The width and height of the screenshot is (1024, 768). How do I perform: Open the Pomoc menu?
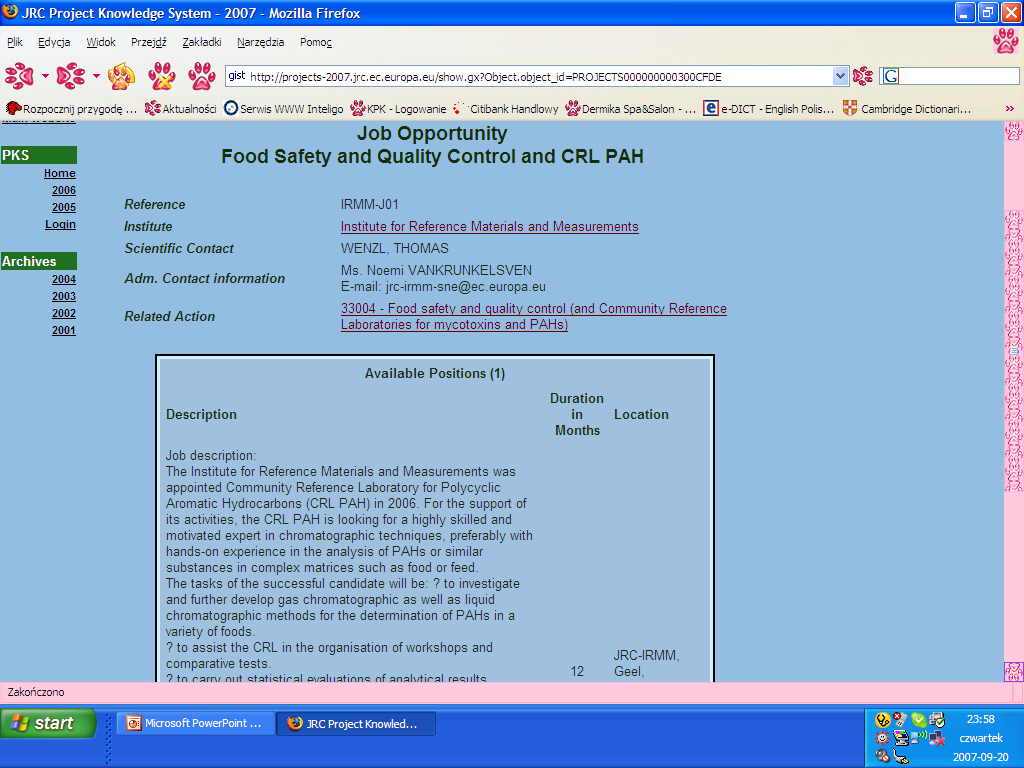coord(316,42)
